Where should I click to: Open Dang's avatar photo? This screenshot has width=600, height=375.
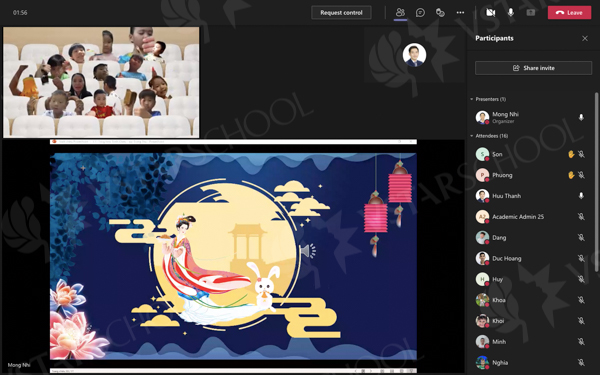[x=482, y=238]
